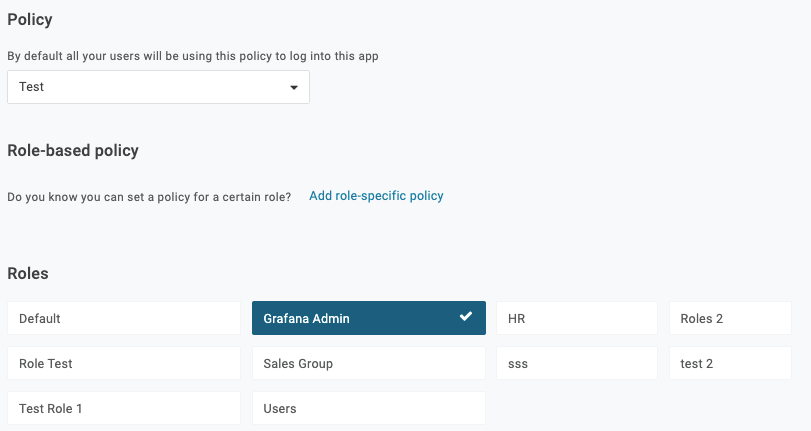The image size is (811, 431).
Task: Click the default policy description text
Action: click(x=192, y=56)
